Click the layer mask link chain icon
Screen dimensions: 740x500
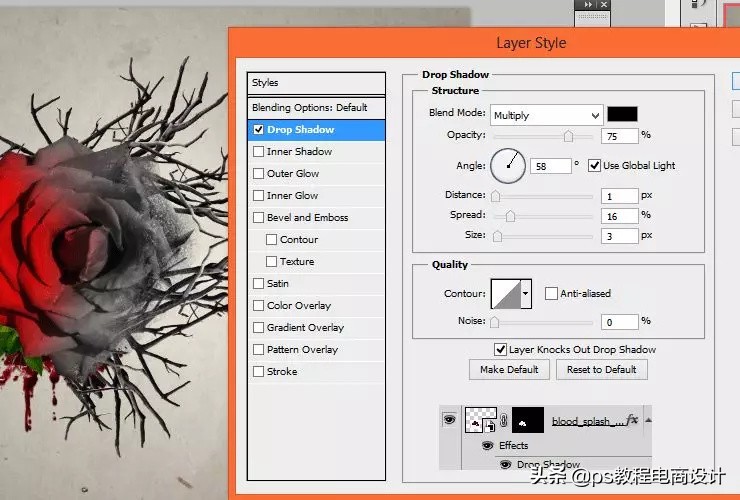click(505, 421)
